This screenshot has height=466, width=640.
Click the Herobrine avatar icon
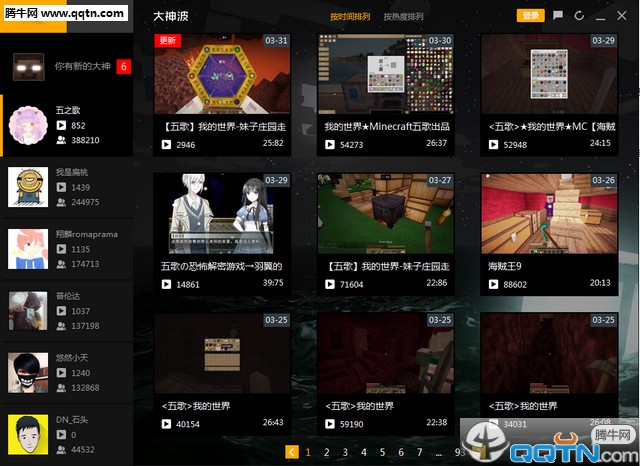pyautogui.click(x=29, y=67)
